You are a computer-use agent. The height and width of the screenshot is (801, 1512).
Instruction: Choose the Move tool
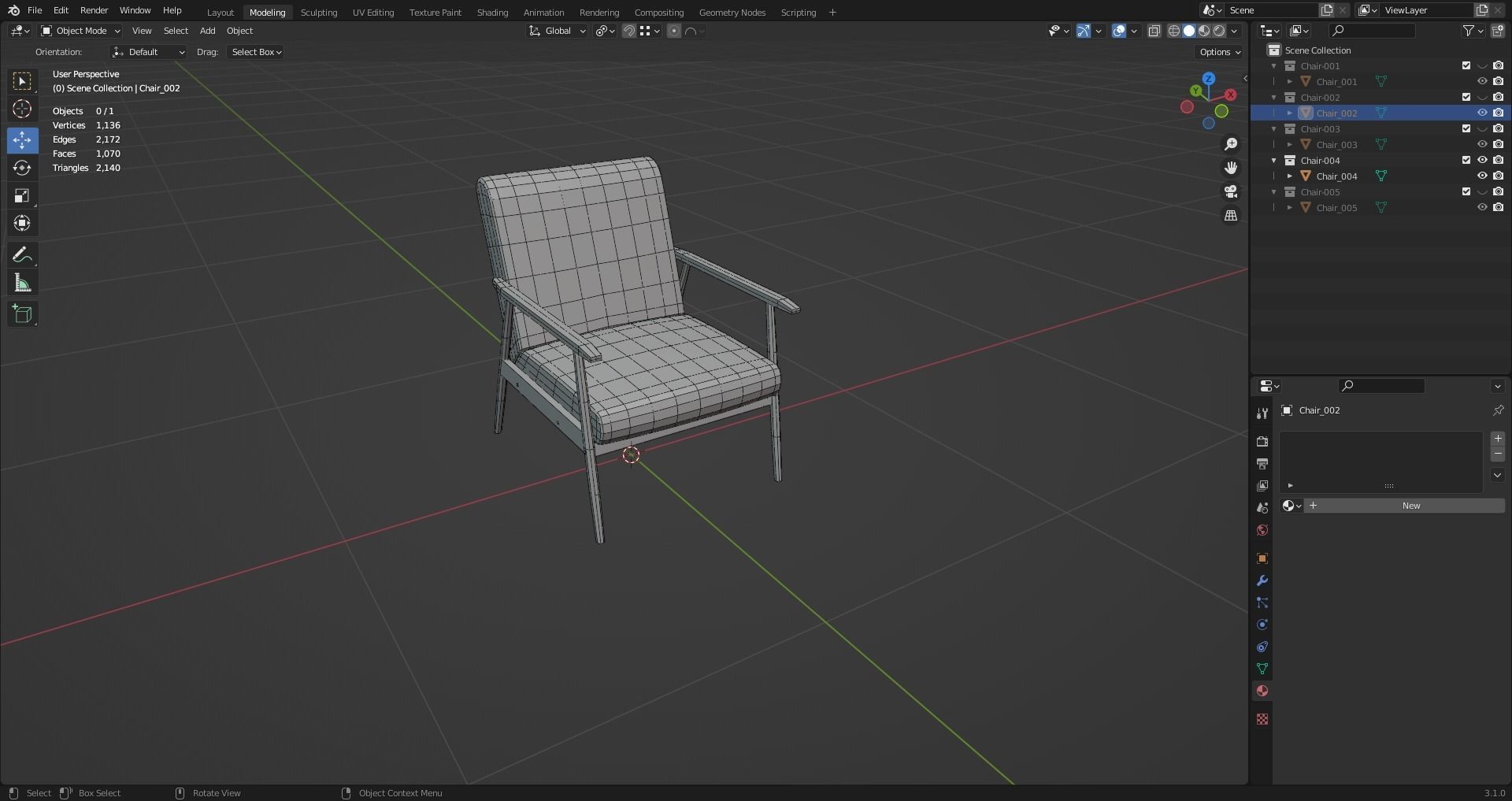(22, 140)
